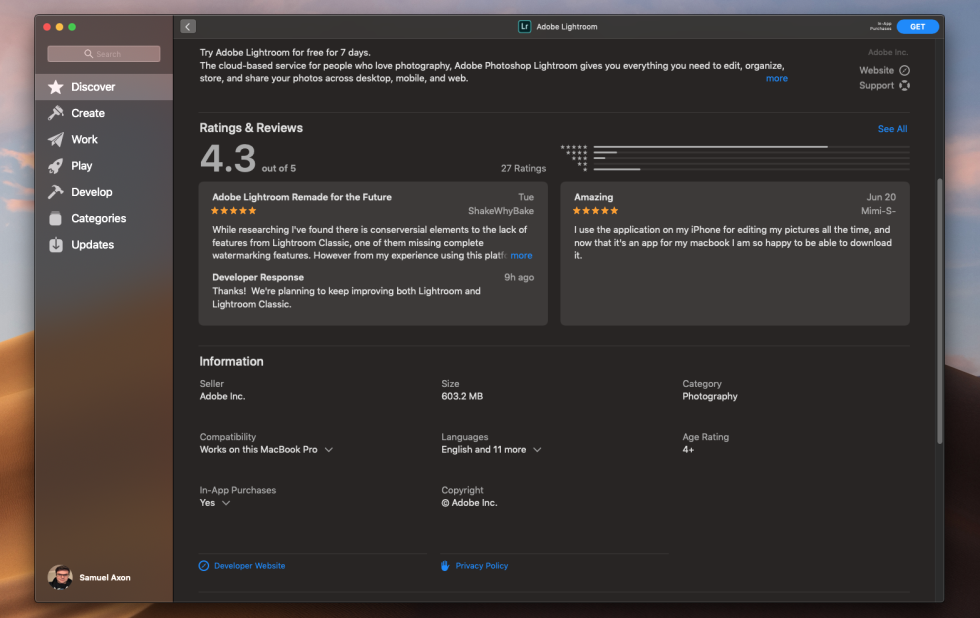Click the Search field in the sidebar
The height and width of the screenshot is (618, 980).
[103, 53]
